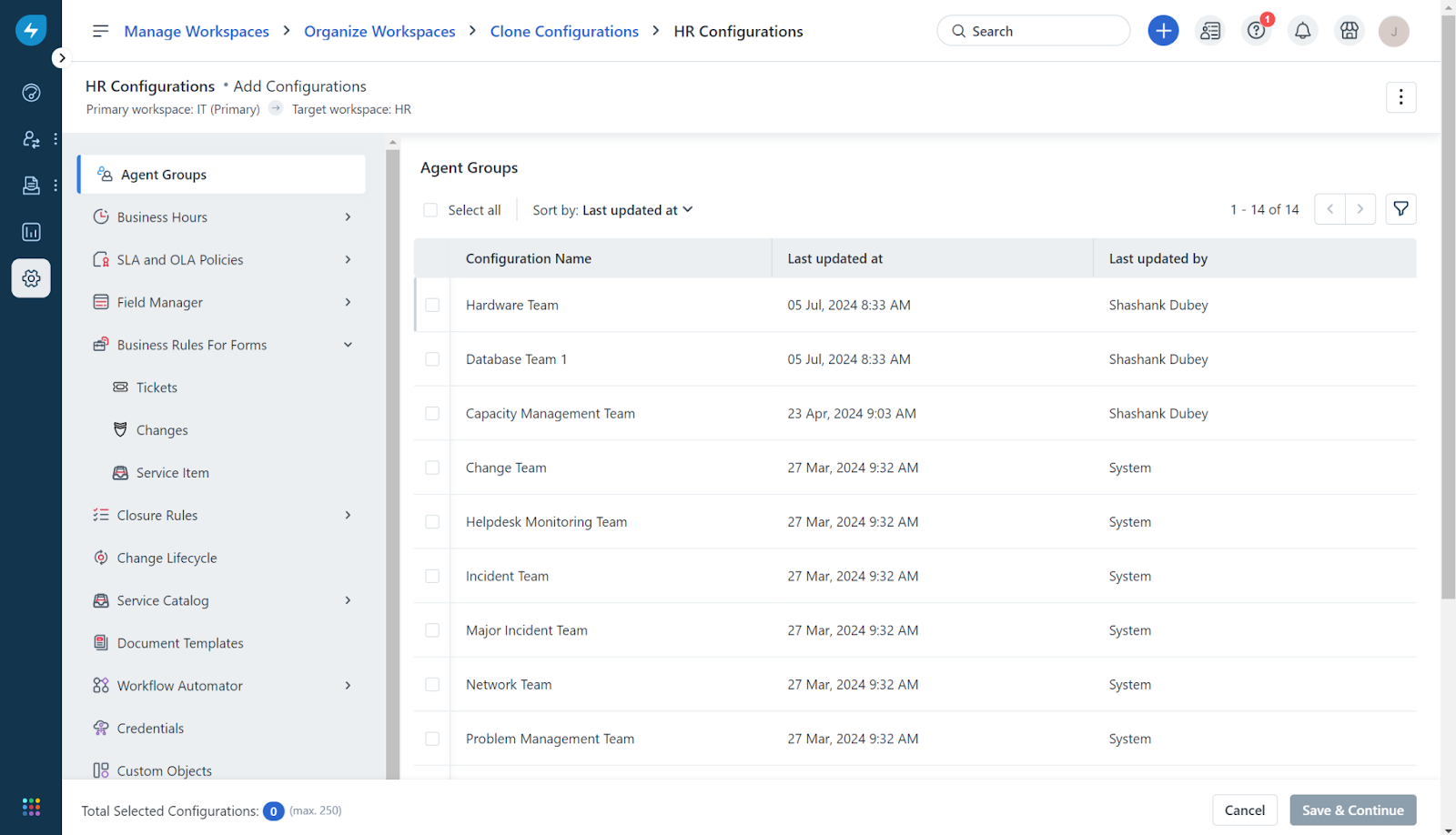Click the Freshservice lightning logo
Viewport: 1456px width, 835px height.
point(31,30)
